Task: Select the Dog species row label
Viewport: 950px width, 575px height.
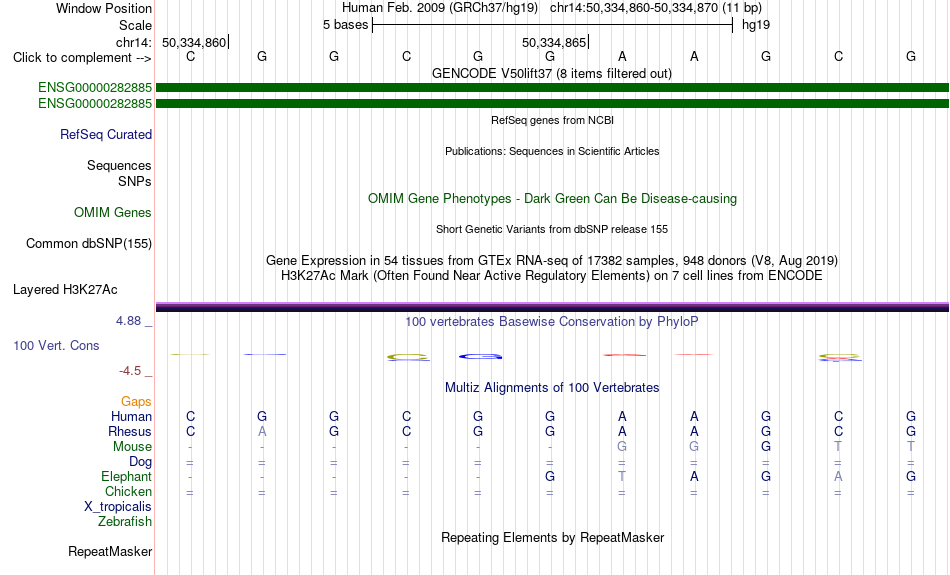Action: 140,462
